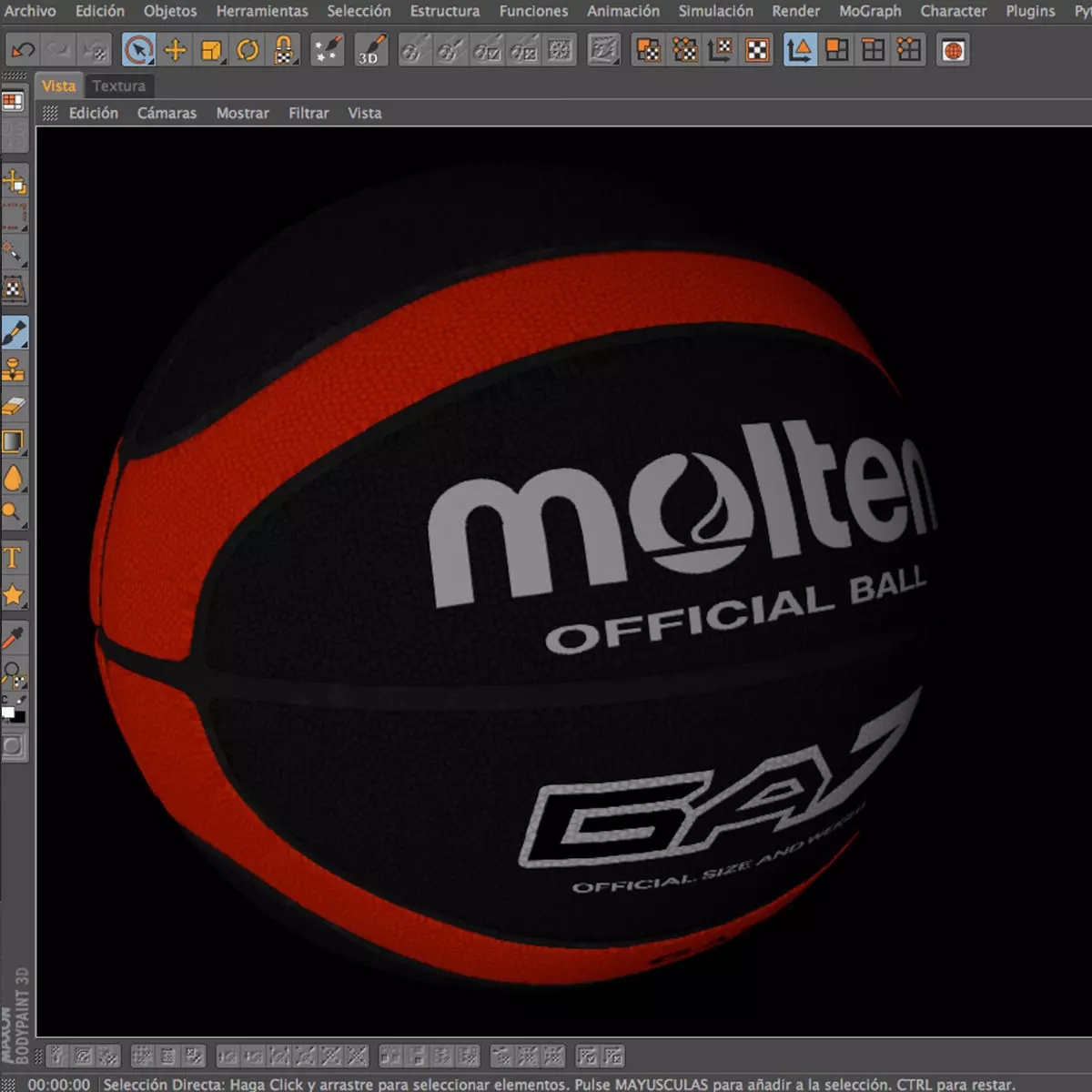
Task: Select the Transform Bitmap checkered tool
Action: pos(14,289)
